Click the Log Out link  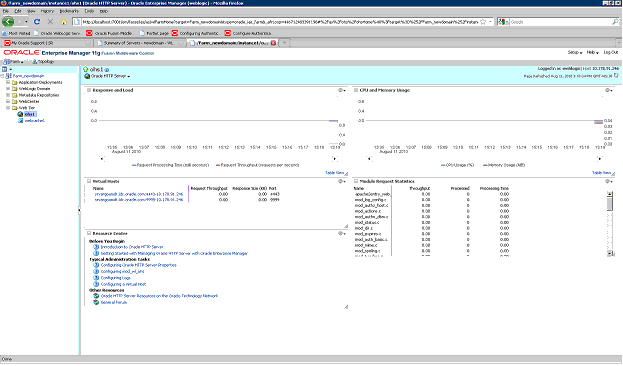point(611,52)
